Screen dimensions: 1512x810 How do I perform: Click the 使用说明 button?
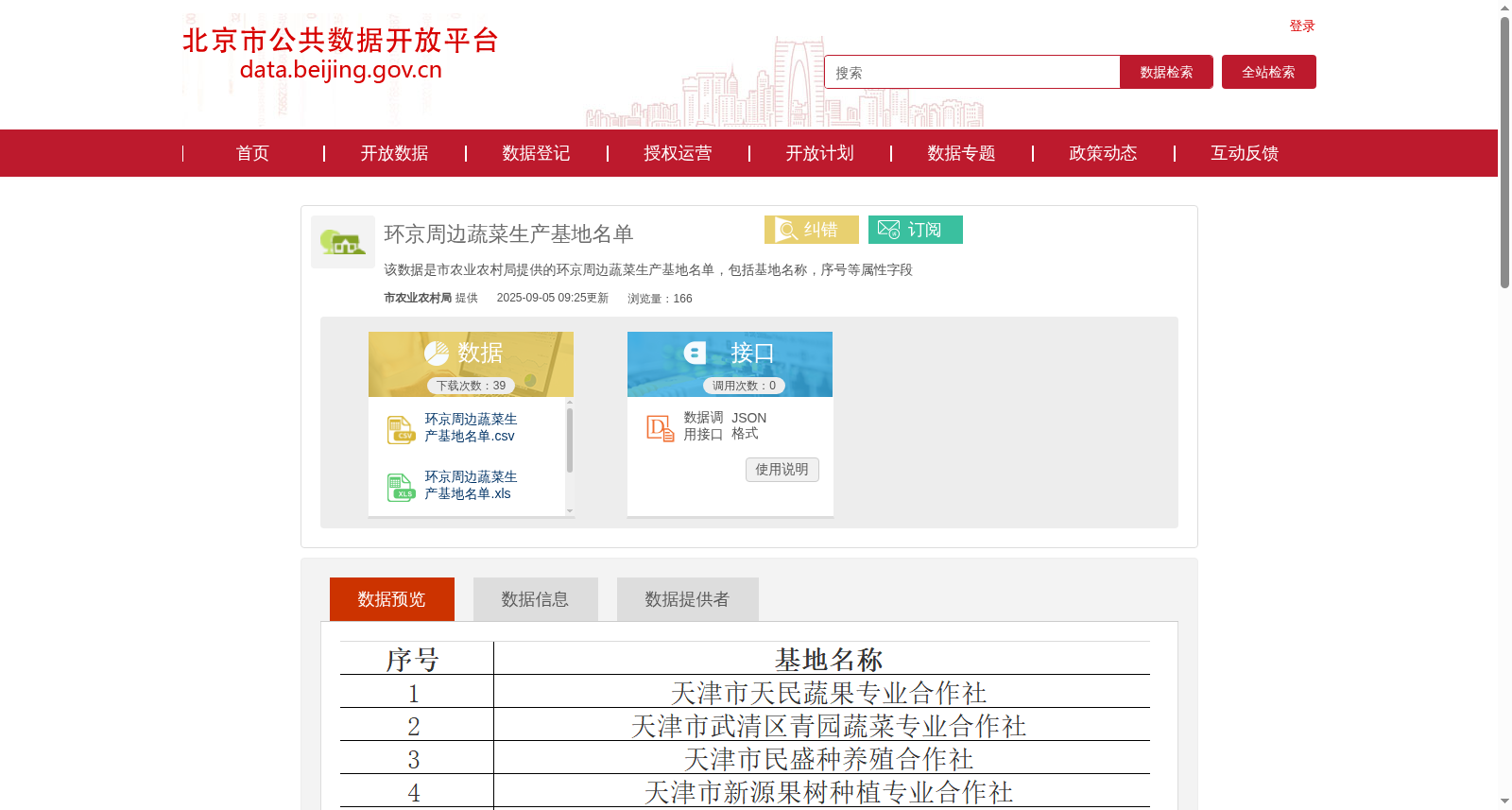[782, 470]
